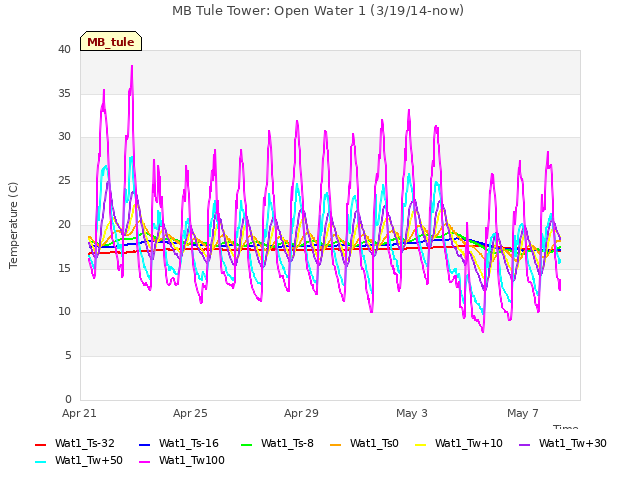Click the red Wat1_Ts-32 legend swatch
The image size is (640, 480).
click(40, 444)
